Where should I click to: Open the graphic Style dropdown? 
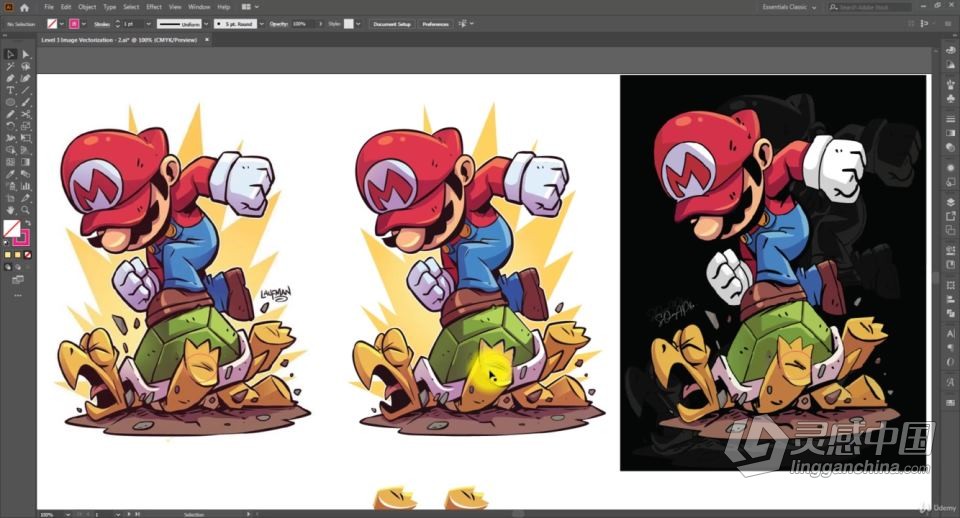pos(358,24)
